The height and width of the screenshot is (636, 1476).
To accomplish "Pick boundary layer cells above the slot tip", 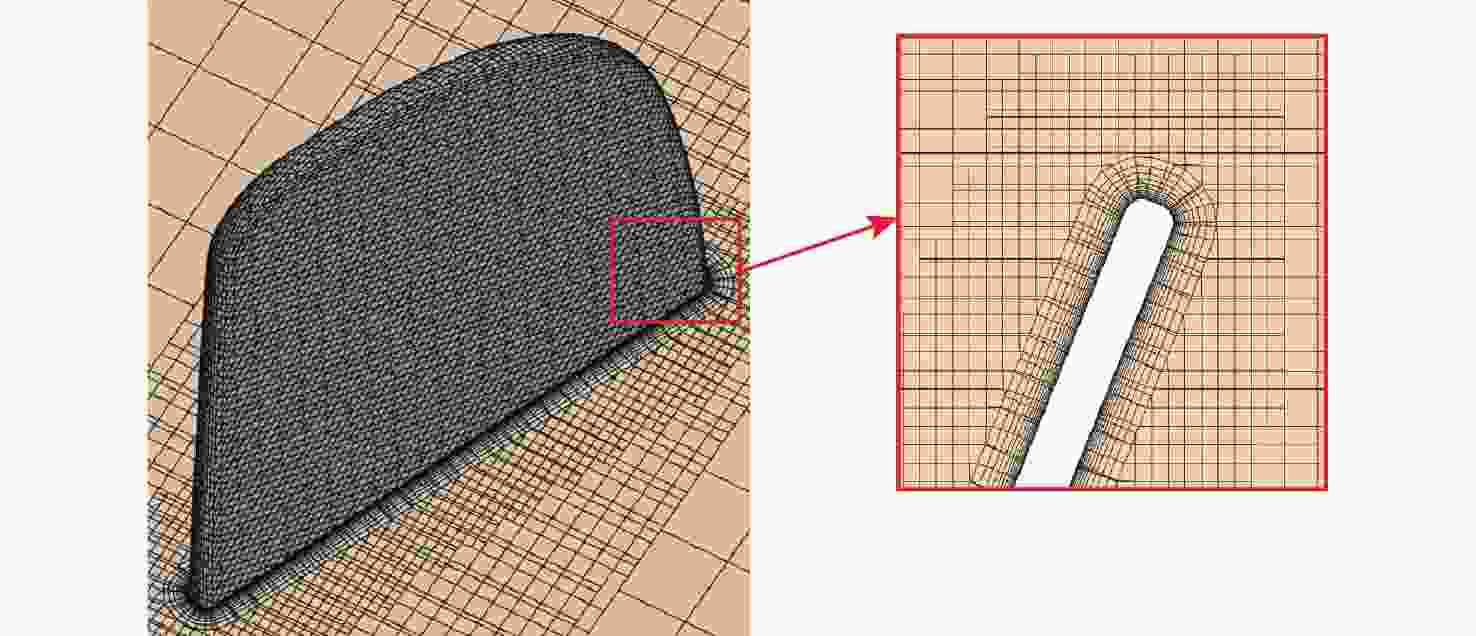I will tap(1150, 175).
